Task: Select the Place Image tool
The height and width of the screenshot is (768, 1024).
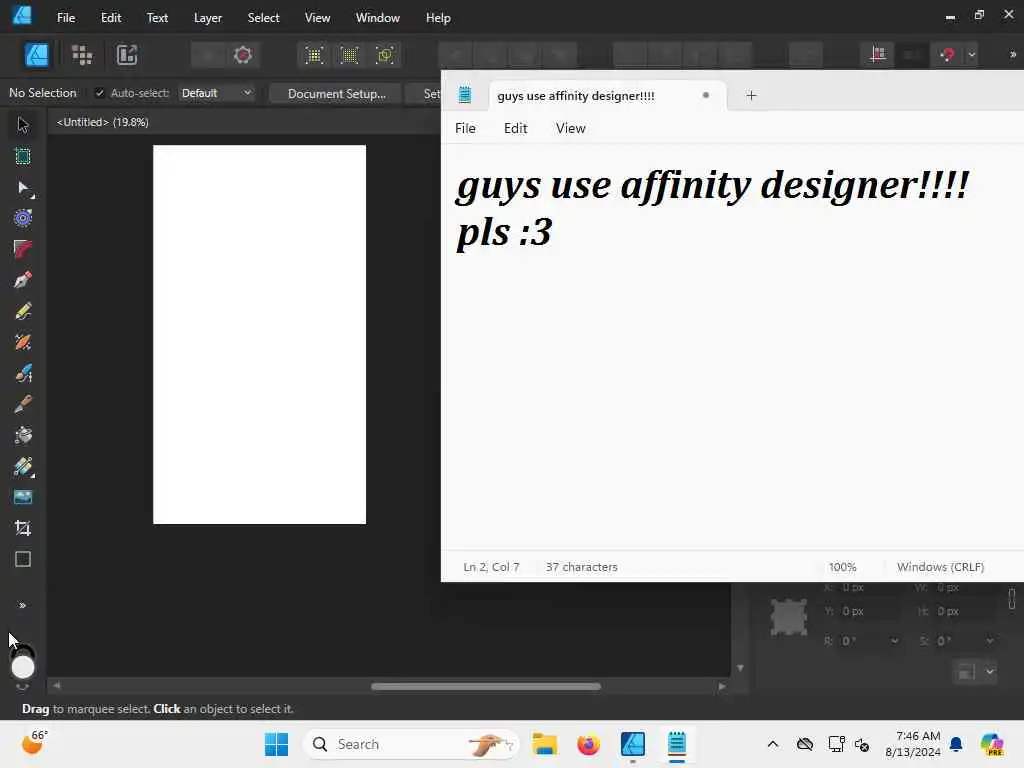Action: 23,497
